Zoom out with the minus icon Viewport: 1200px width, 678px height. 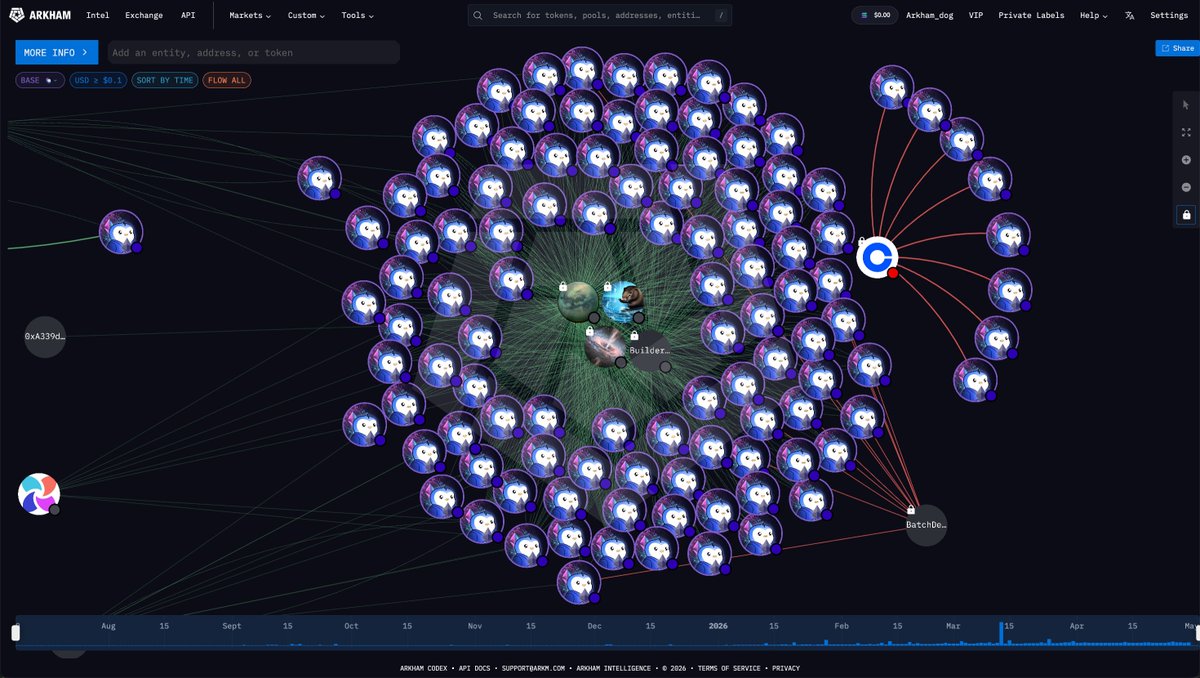pos(1186,187)
